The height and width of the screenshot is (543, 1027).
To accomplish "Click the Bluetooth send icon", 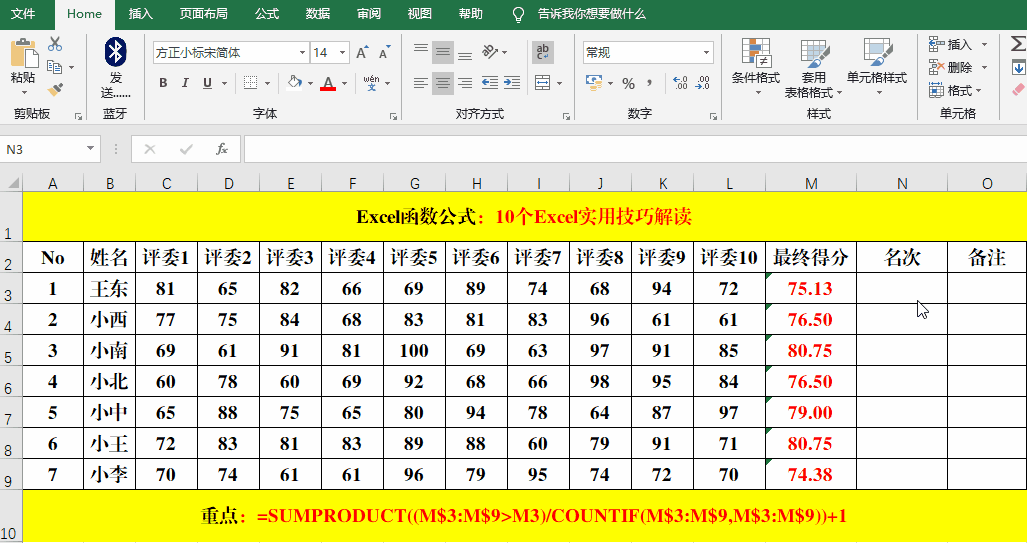I will coord(116,52).
